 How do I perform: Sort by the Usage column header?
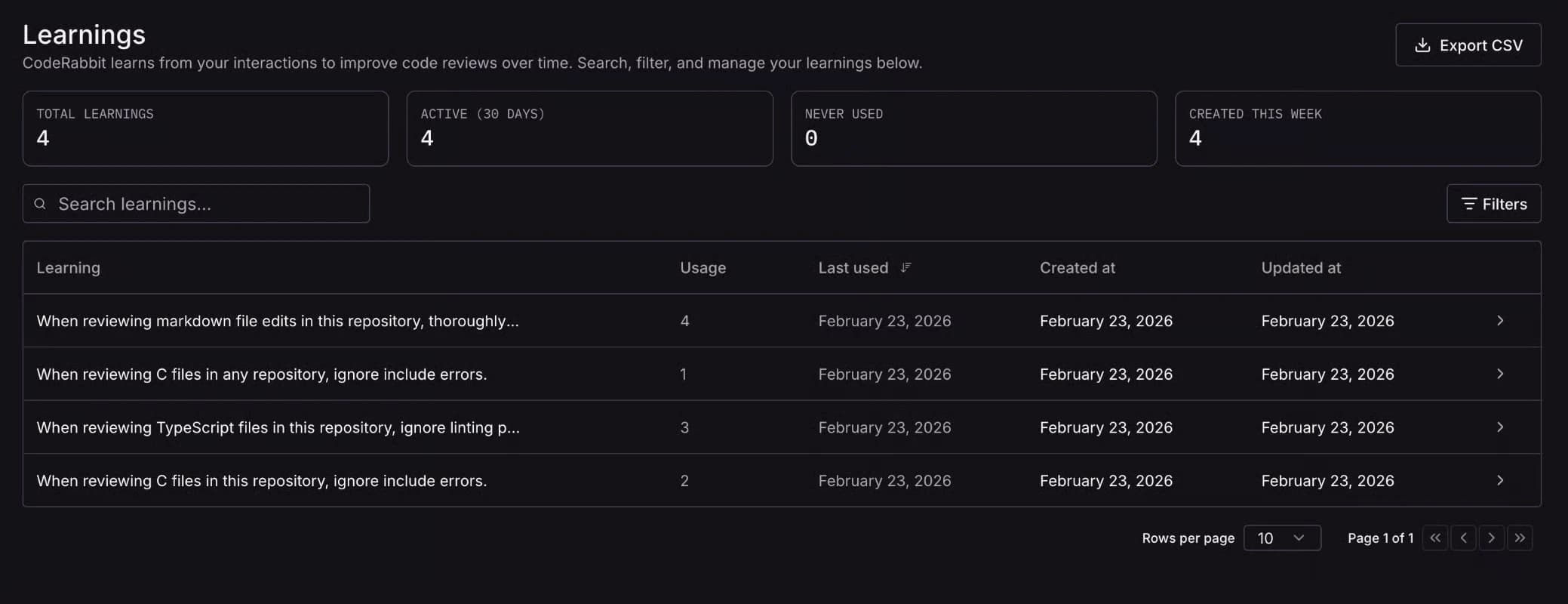(x=703, y=268)
